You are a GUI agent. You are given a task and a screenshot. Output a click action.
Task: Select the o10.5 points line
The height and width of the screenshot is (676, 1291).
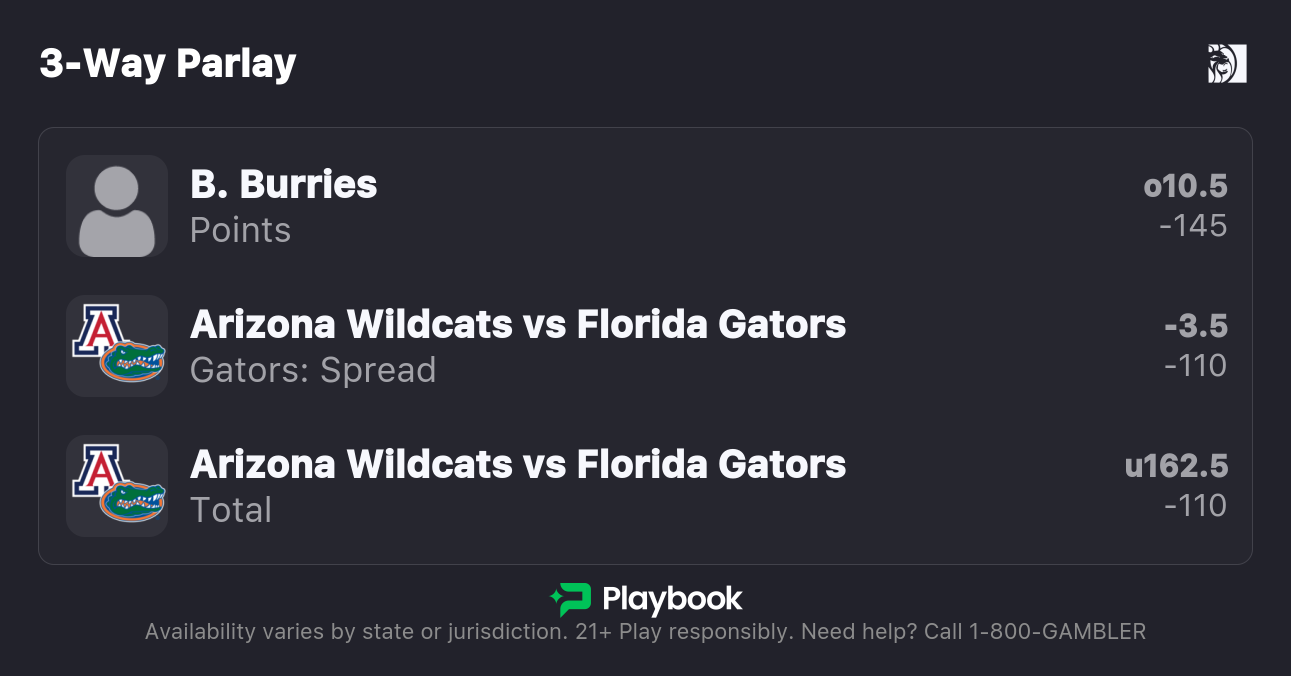coord(1185,186)
